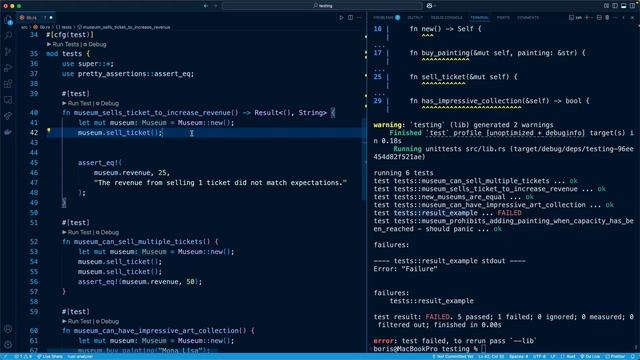Switch to the Debug Console tab
Viewport: 640px width, 360px height.
tap(447, 18)
